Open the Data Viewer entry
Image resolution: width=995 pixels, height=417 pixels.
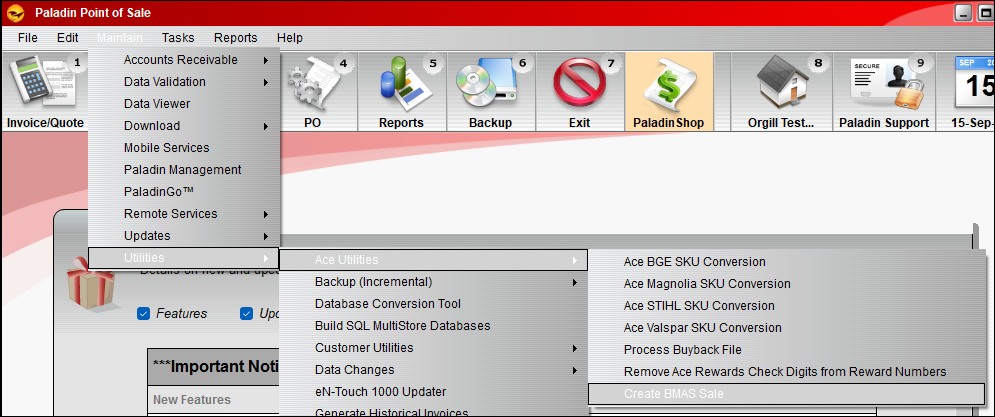(157, 104)
